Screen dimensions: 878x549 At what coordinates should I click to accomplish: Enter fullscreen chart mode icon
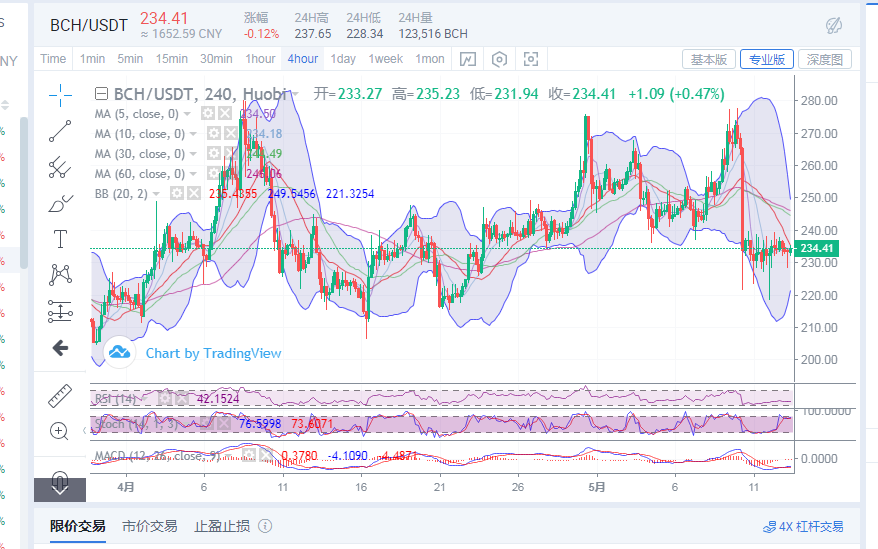coord(530,59)
